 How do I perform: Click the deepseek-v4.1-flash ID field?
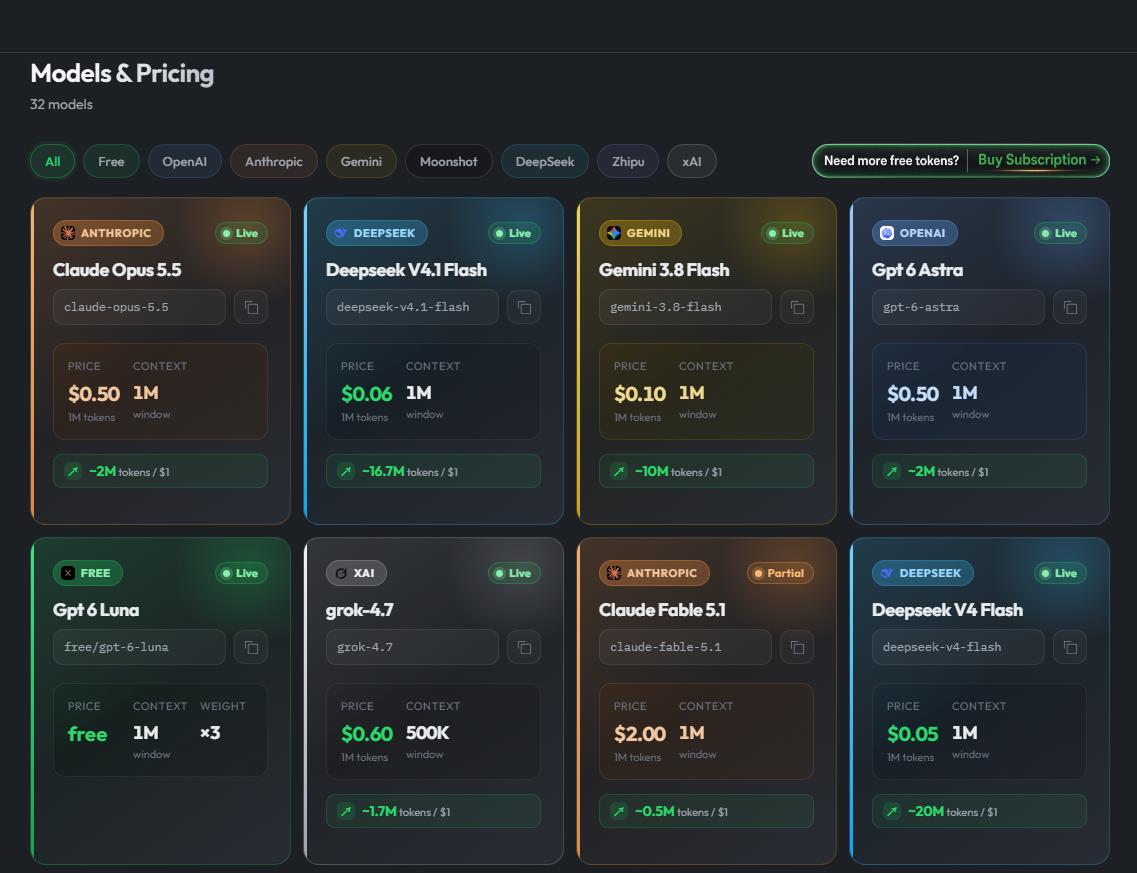click(x=412, y=307)
